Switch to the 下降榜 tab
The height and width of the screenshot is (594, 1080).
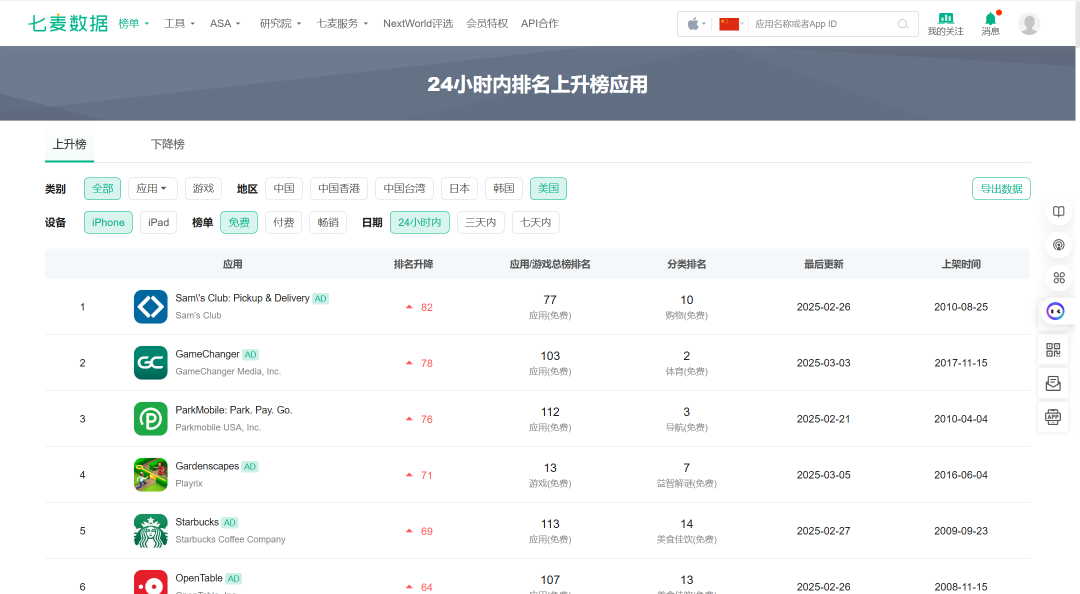pos(167,144)
